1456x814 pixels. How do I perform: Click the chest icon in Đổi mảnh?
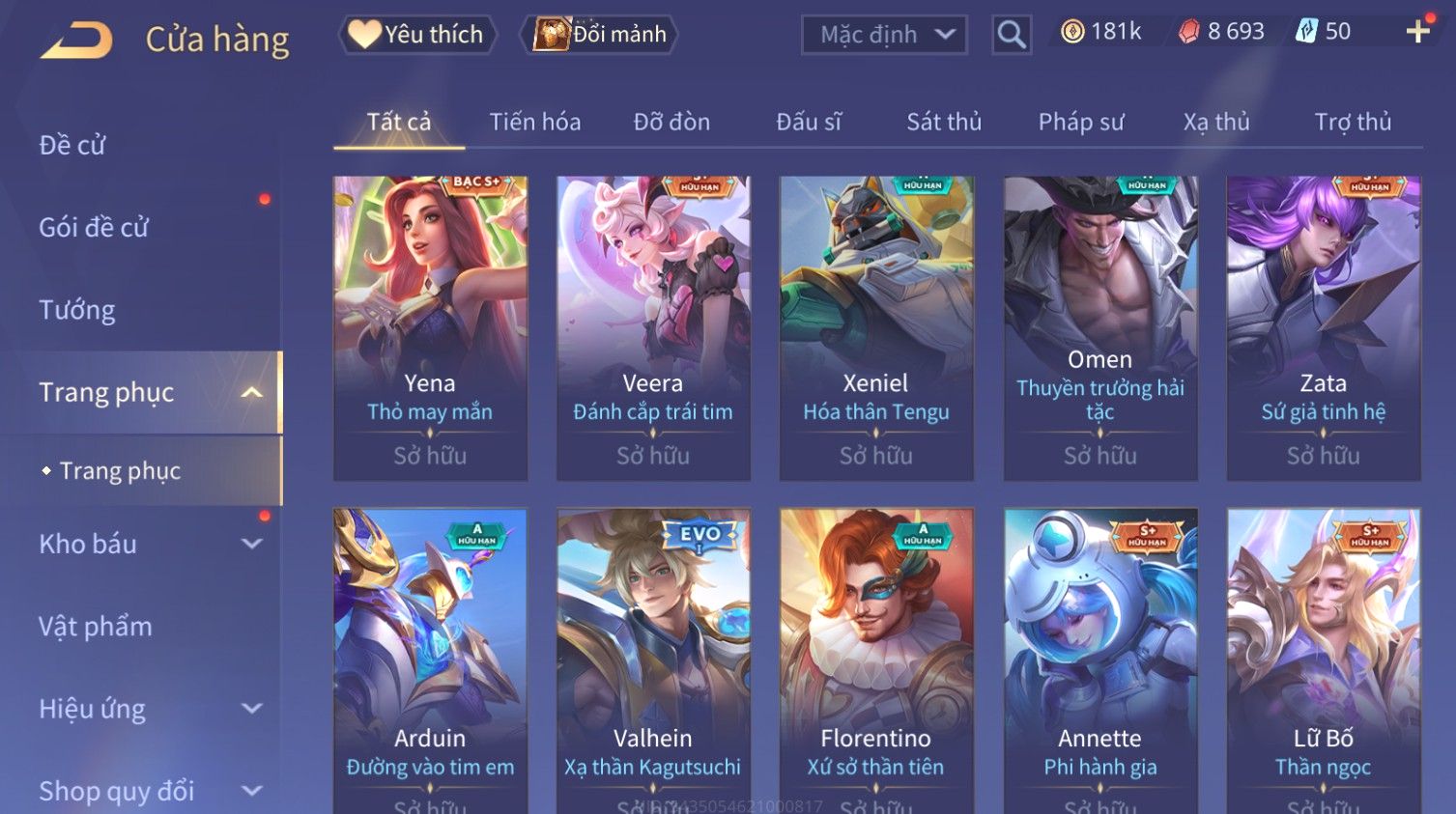tap(552, 34)
